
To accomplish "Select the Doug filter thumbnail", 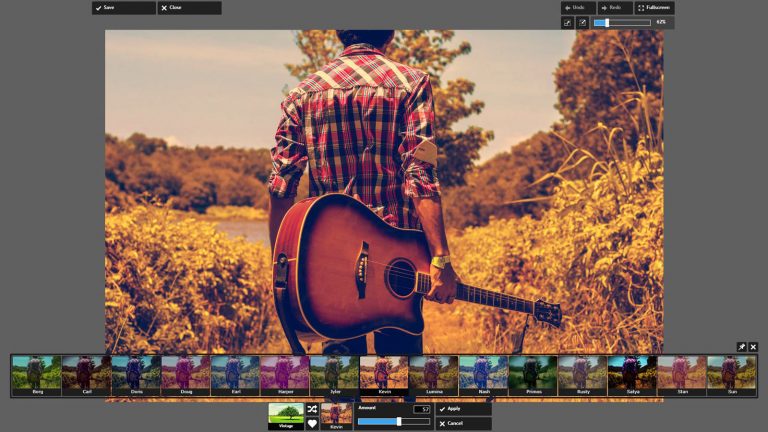I will (x=186, y=376).
